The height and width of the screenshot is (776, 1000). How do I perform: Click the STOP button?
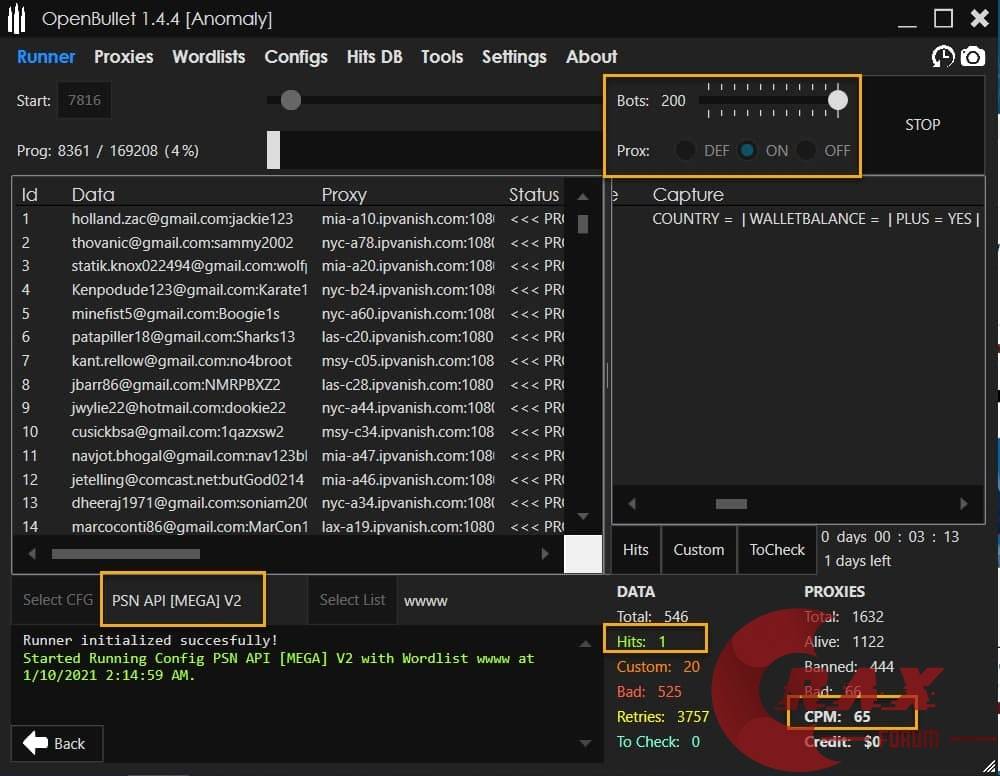pos(922,124)
